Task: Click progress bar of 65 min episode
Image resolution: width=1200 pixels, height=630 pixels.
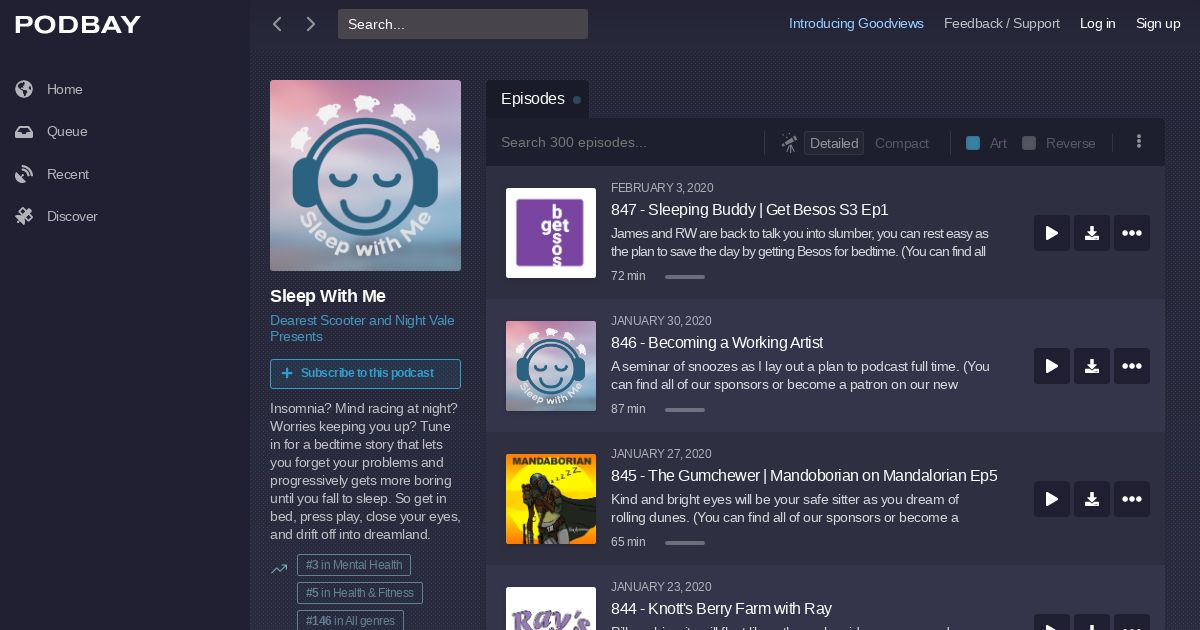Action: [685, 543]
